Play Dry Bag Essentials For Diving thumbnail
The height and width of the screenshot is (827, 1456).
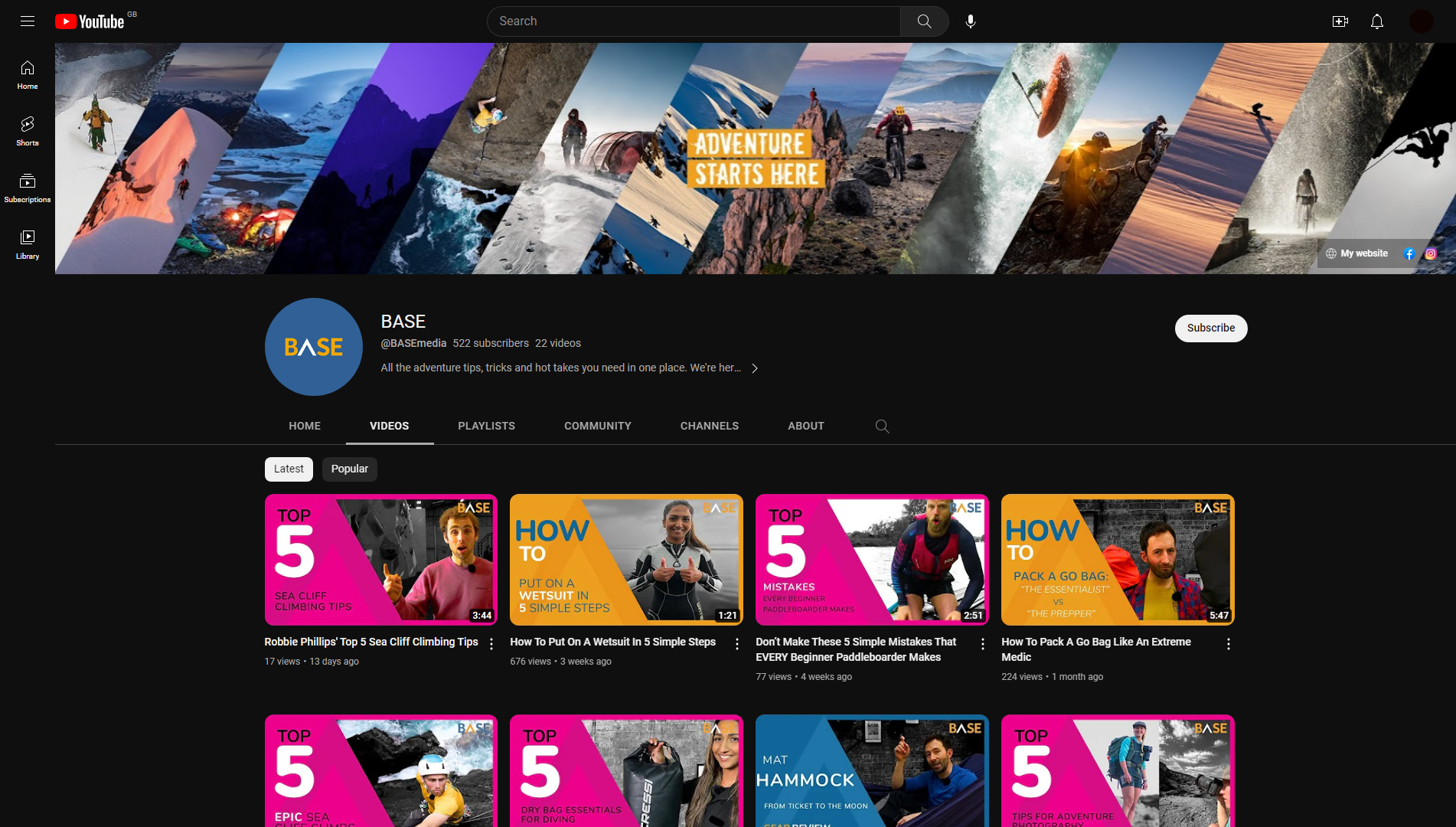627,770
